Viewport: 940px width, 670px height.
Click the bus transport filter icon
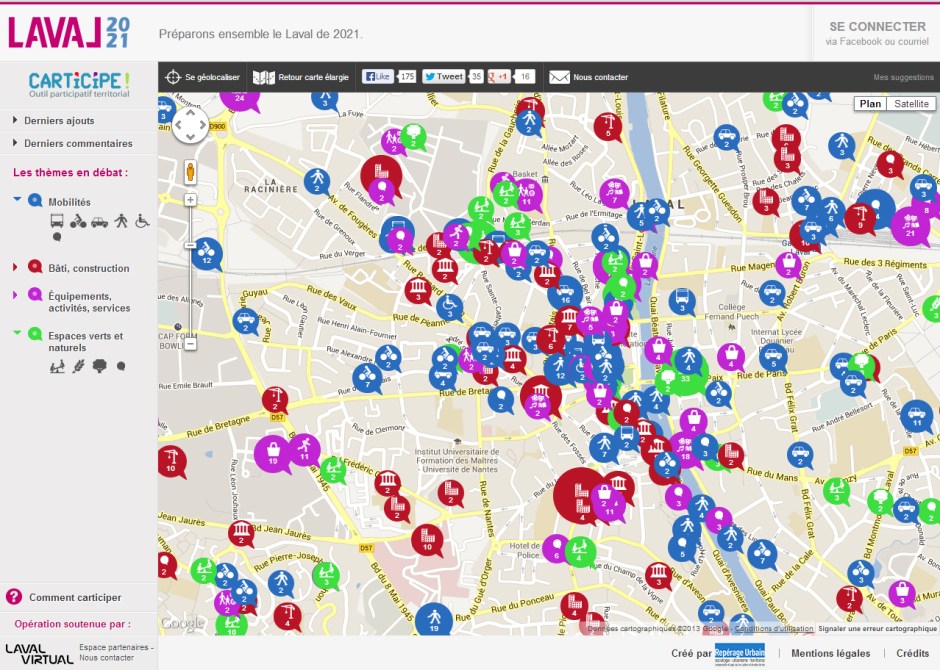[57, 221]
